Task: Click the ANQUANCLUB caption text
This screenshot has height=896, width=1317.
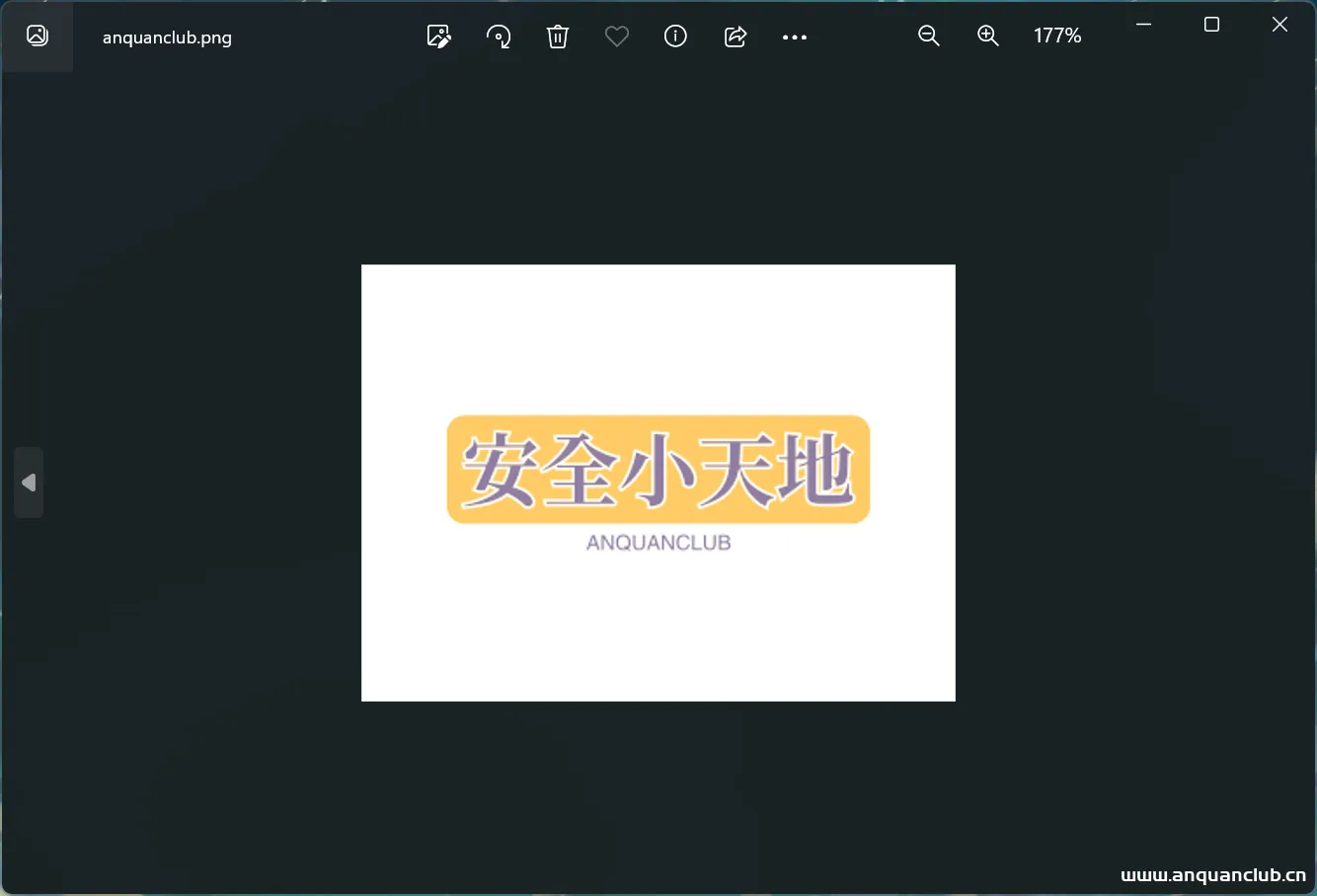Action: click(658, 542)
